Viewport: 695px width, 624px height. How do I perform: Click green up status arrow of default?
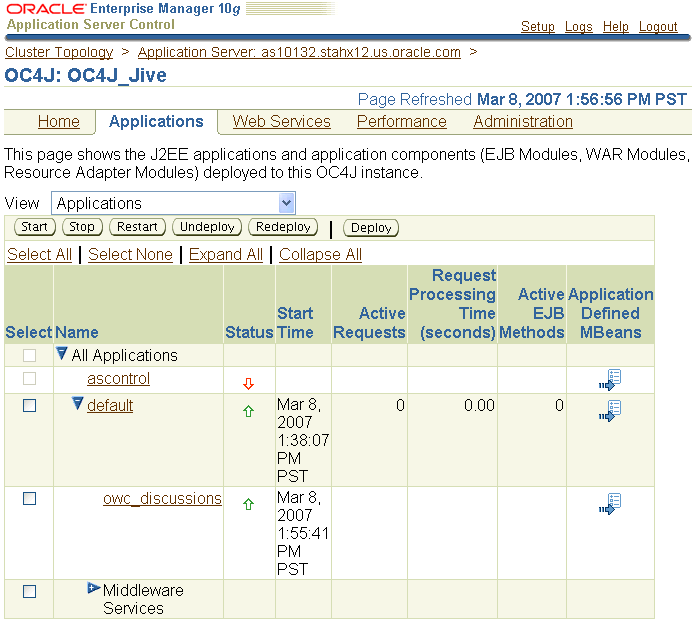coord(248,411)
